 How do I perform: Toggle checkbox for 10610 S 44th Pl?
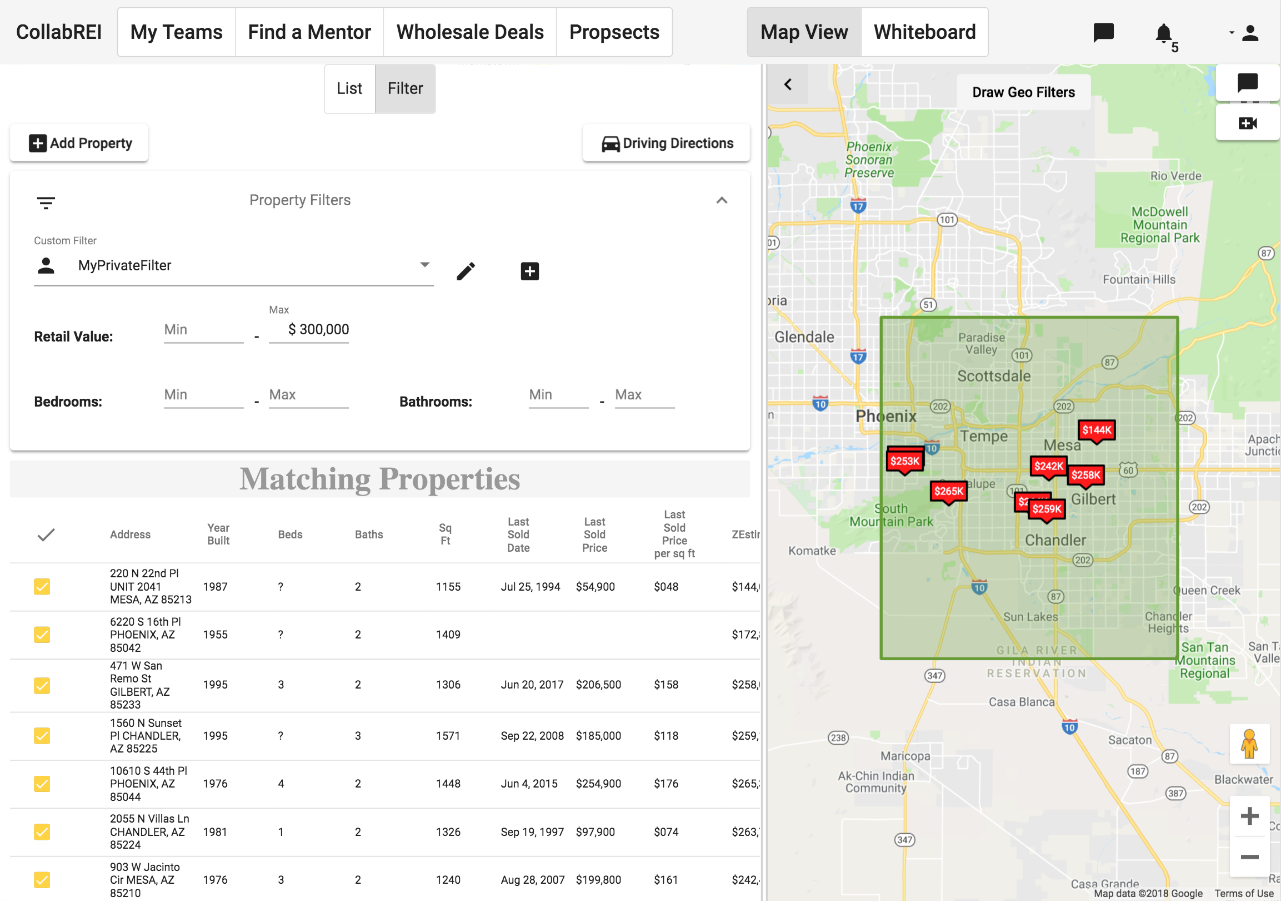coord(42,784)
